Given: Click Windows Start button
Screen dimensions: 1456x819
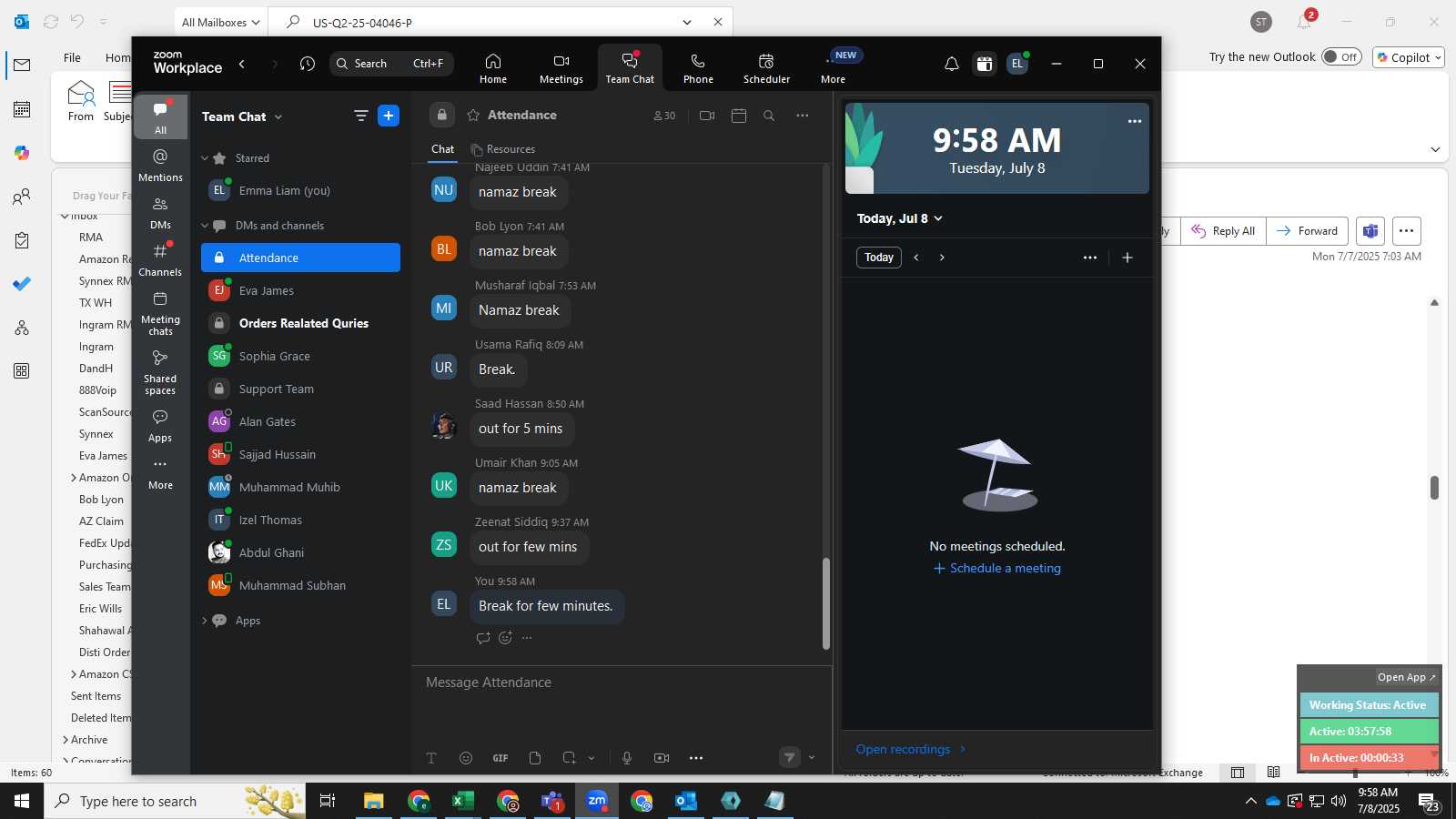Looking at the screenshot, I should pos(22,801).
